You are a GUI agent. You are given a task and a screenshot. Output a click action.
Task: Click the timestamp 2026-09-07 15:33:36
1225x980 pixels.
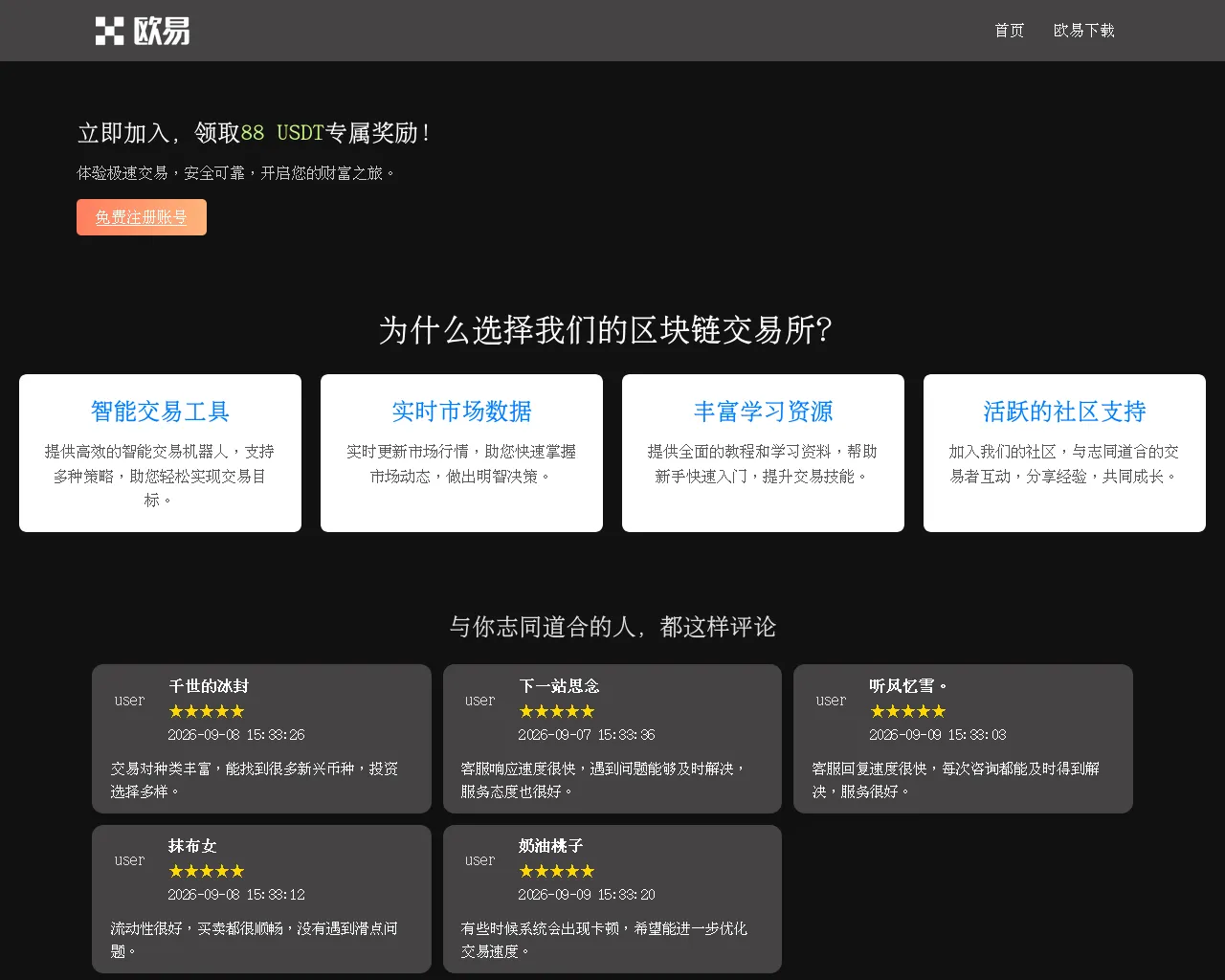(x=587, y=735)
